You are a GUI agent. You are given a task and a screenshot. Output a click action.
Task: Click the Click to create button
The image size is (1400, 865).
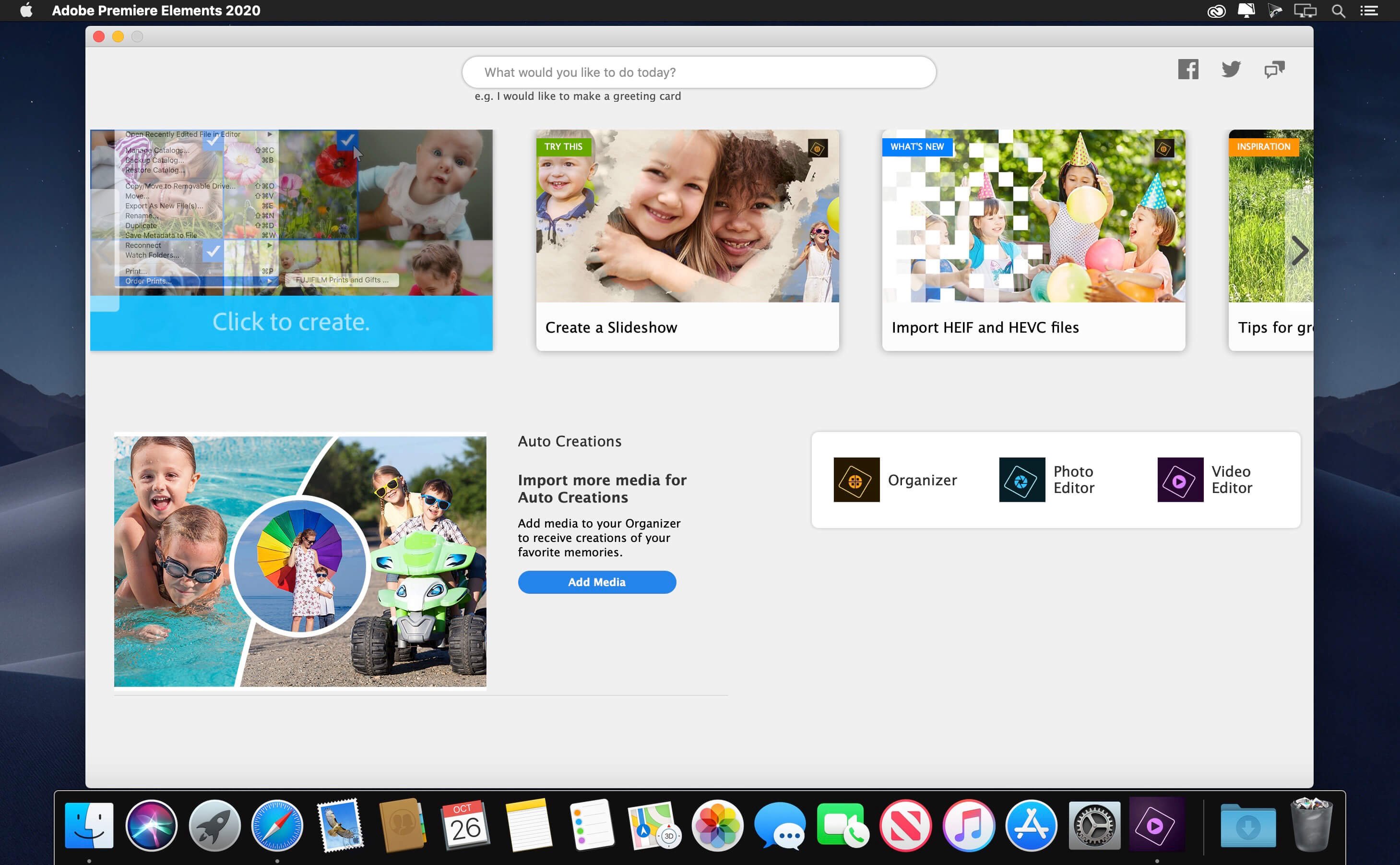[291, 322]
